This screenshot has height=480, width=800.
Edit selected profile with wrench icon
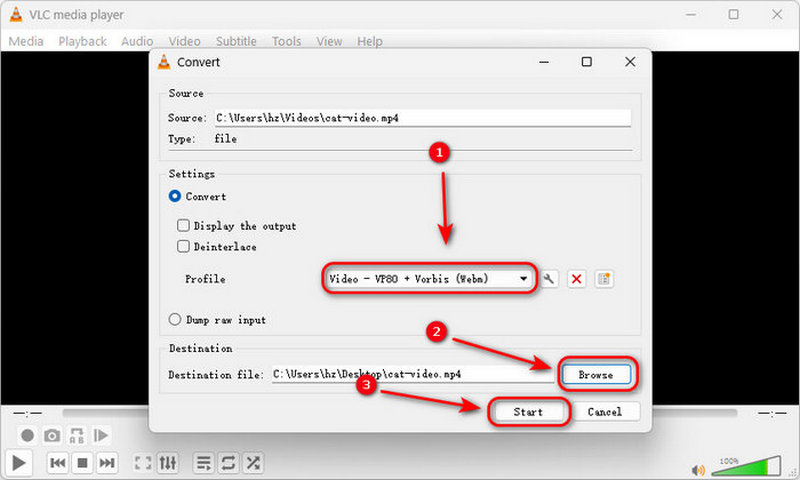click(x=549, y=279)
